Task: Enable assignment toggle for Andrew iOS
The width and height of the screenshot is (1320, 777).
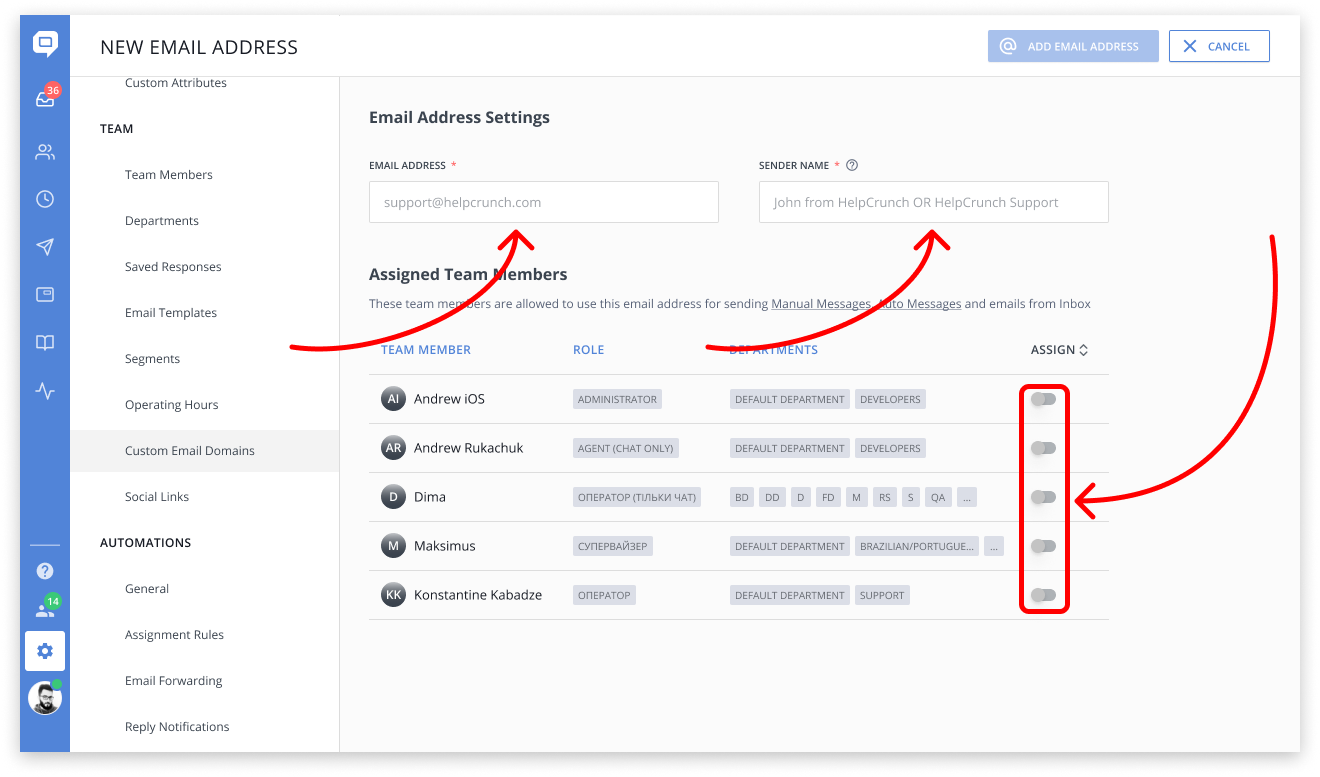Action: point(1043,398)
